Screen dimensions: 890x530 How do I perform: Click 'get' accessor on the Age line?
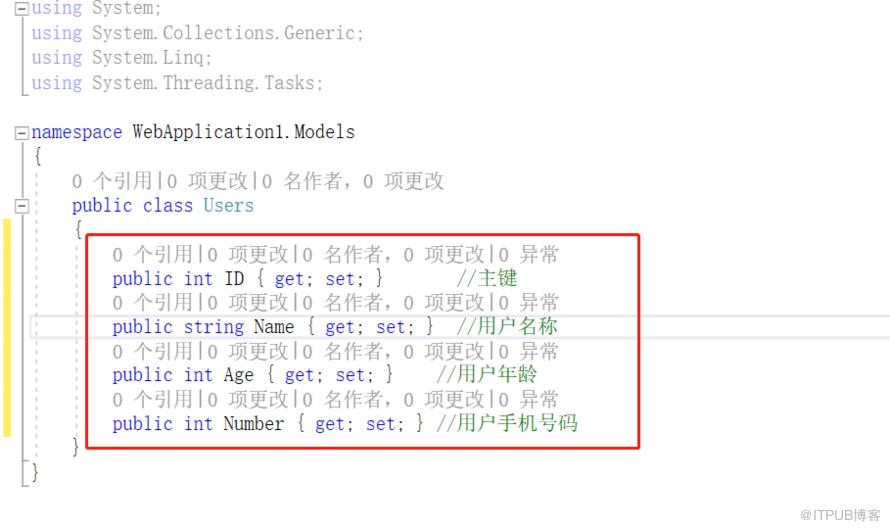tap(300, 376)
